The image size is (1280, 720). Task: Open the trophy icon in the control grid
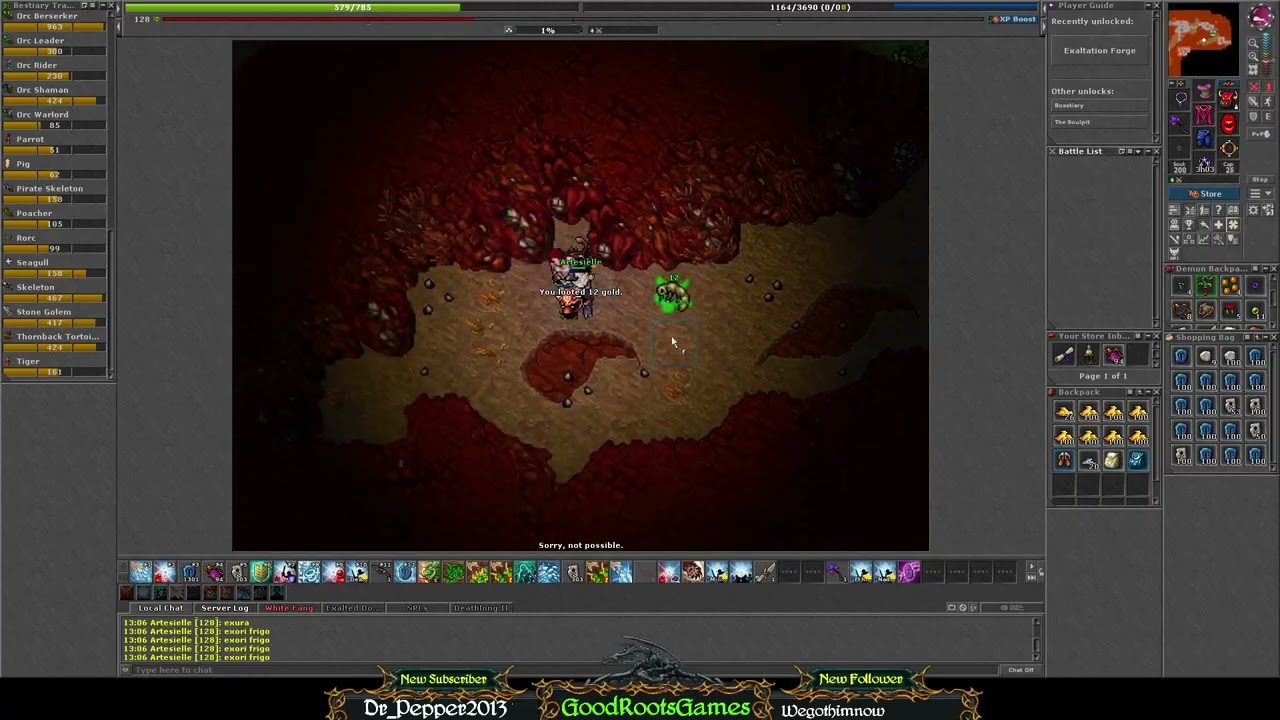[1188, 225]
